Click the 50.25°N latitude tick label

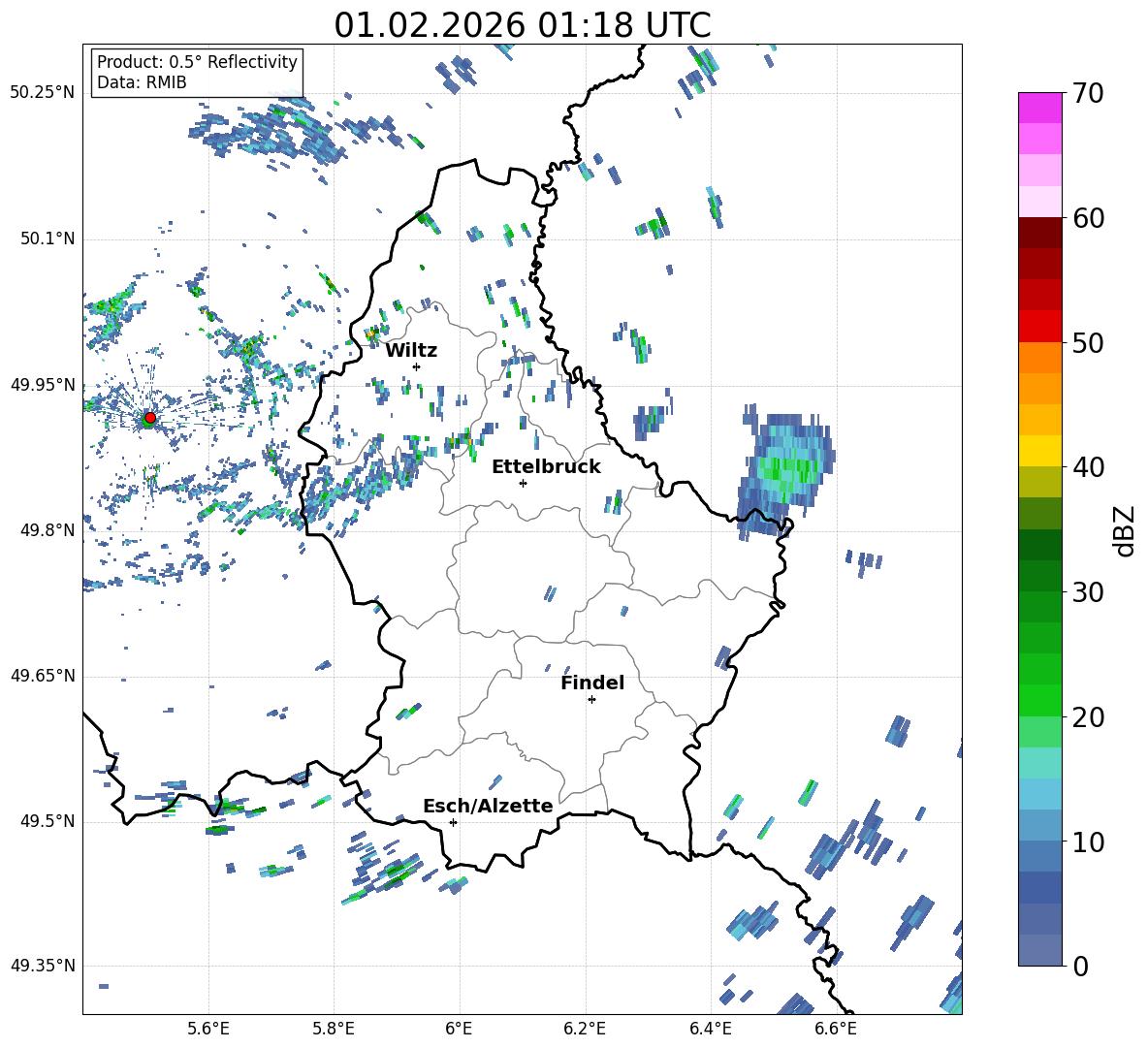pyautogui.click(x=42, y=93)
